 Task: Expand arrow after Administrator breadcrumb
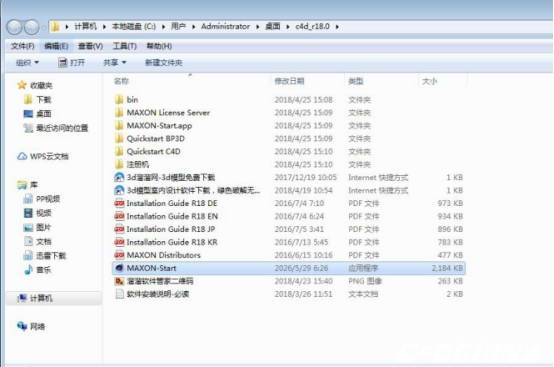tap(258, 27)
